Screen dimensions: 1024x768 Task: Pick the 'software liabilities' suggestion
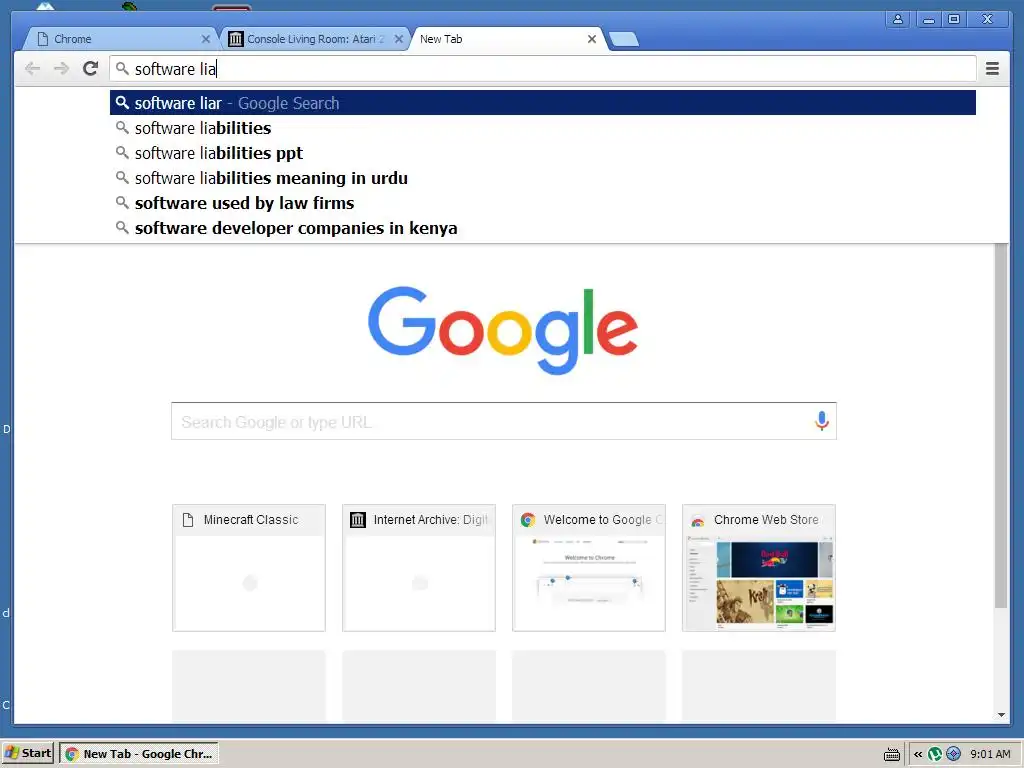click(543, 128)
